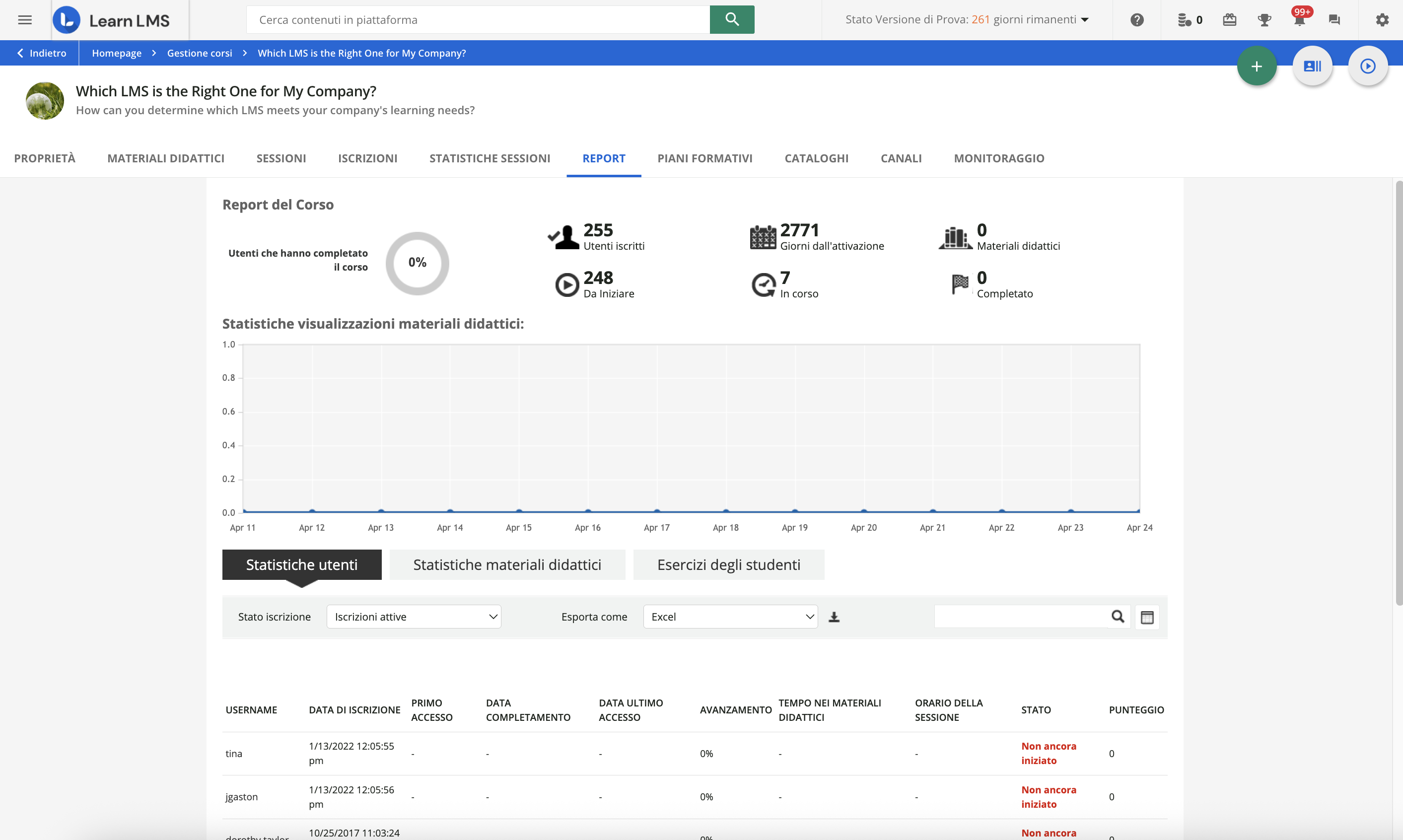Click the contact card round button
This screenshot has height=840, width=1403.
click(x=1313, y=66)
